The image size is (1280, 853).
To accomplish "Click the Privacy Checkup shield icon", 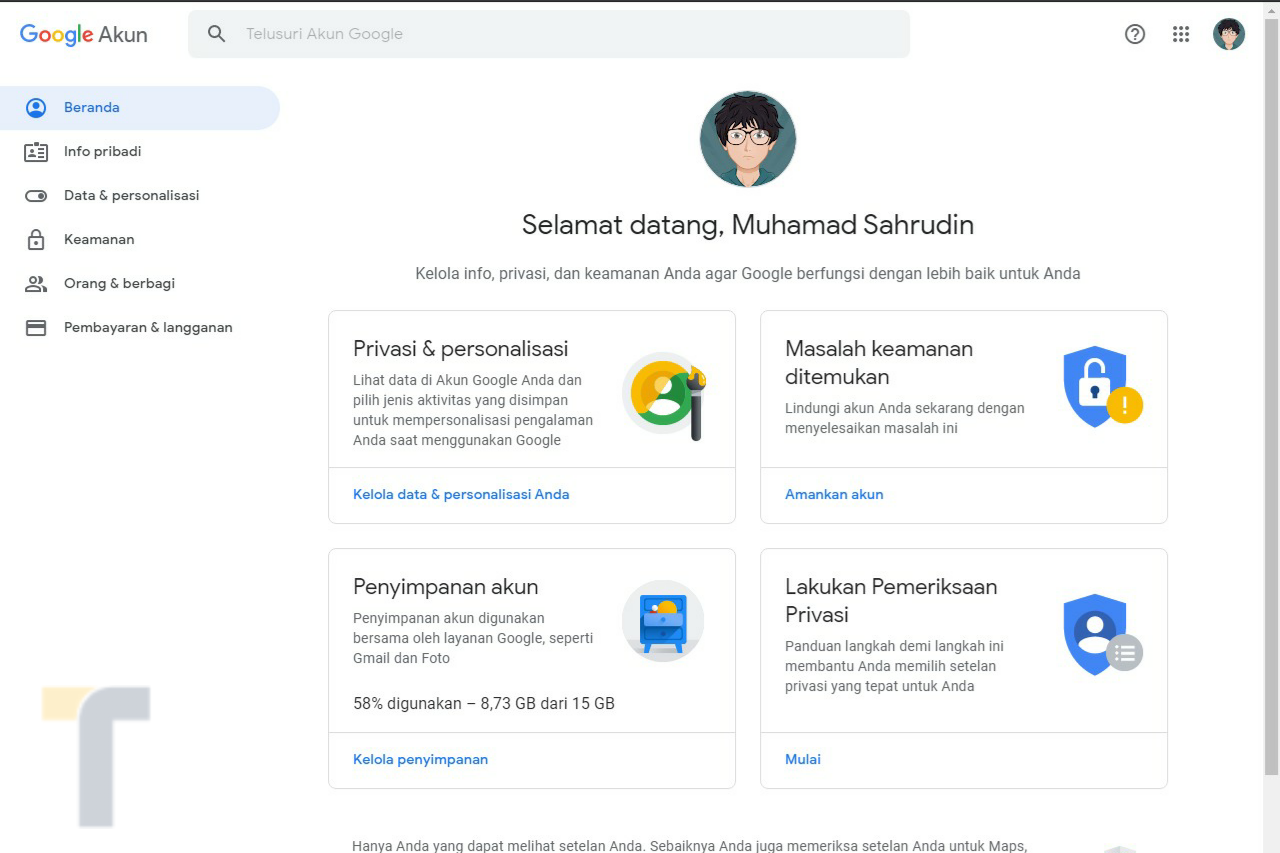I will coord(1102,634).
